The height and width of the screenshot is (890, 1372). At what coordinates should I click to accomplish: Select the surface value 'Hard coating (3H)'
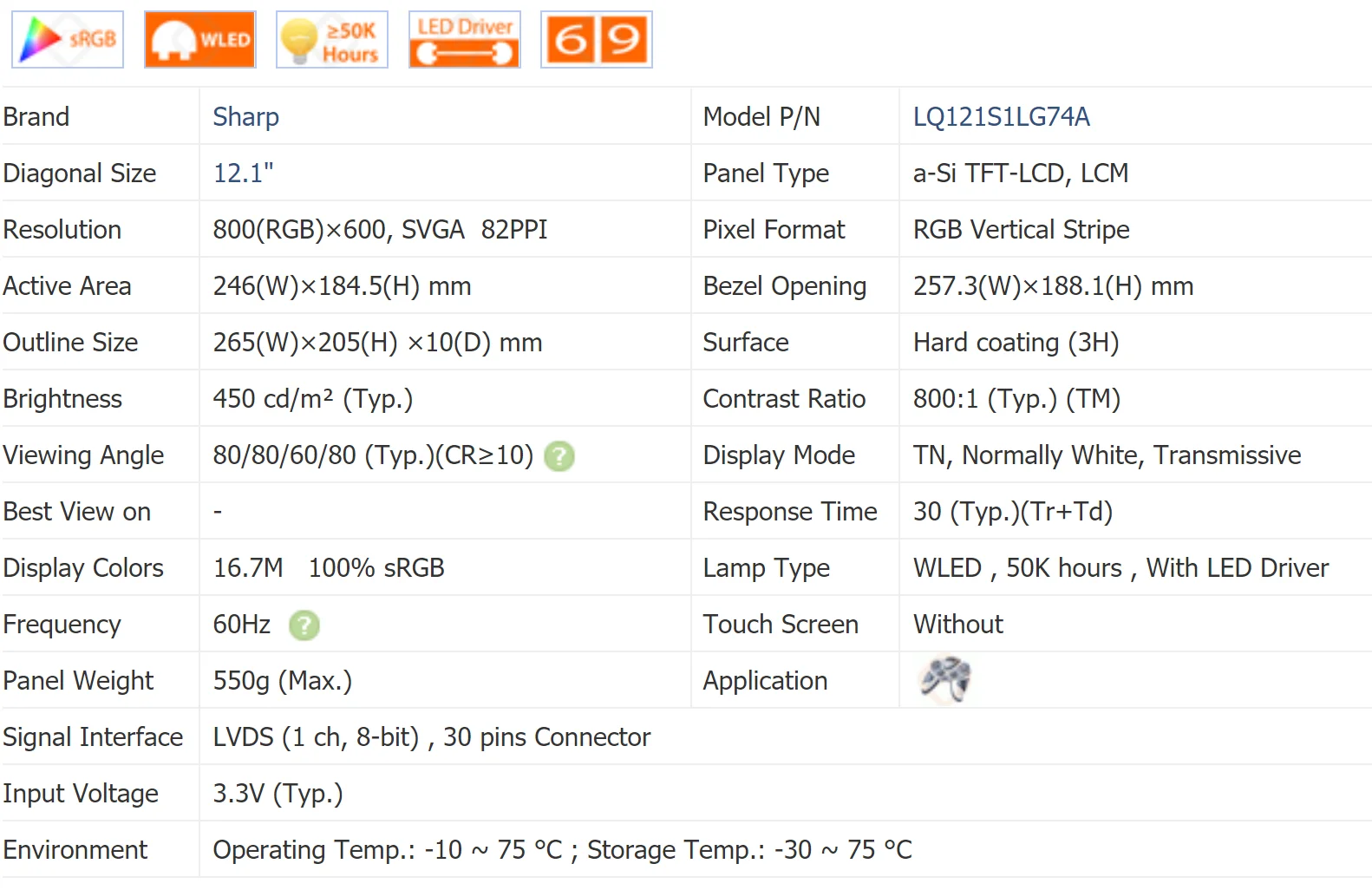tap(1016, 343)
